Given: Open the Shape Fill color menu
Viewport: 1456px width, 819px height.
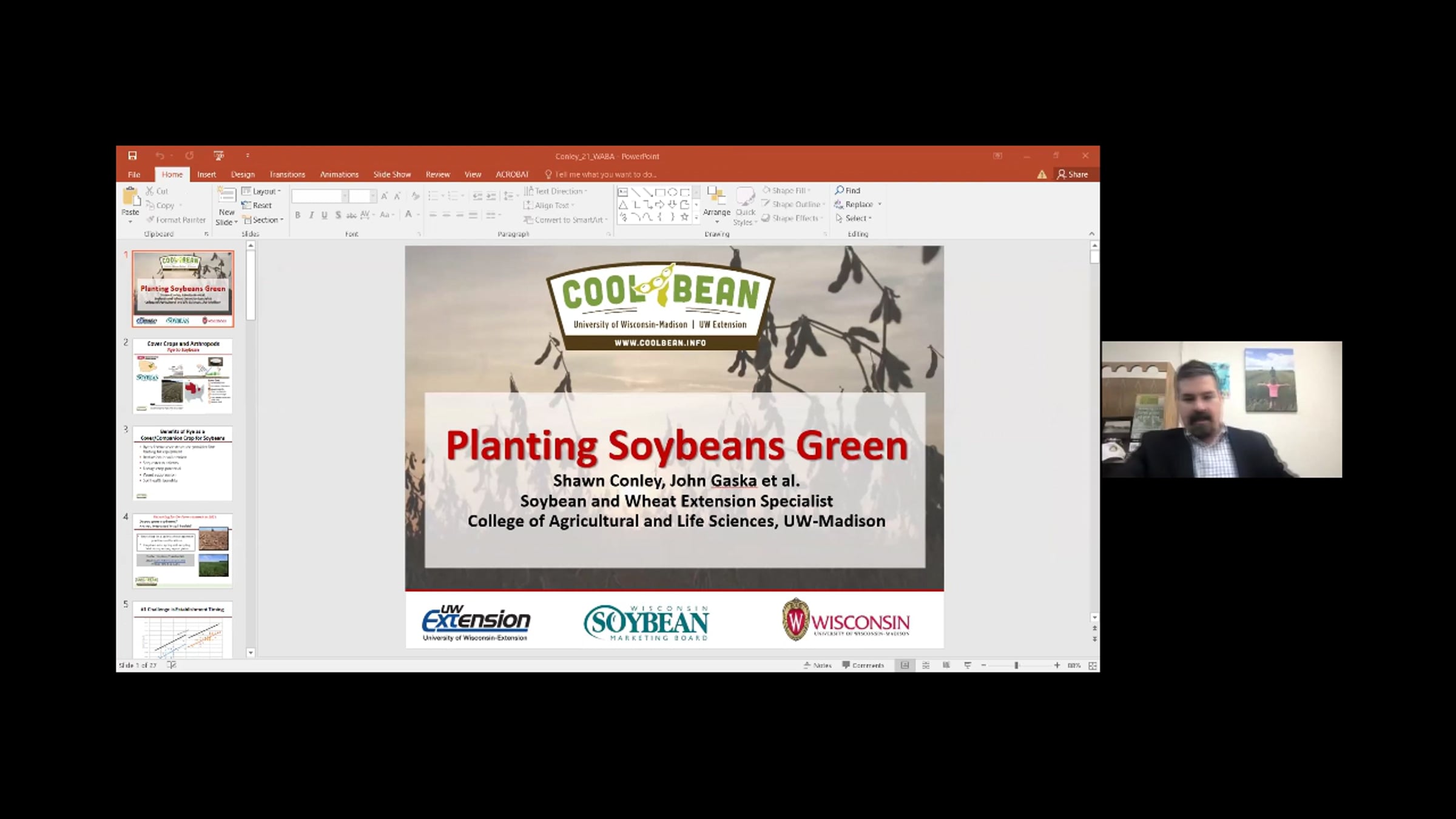Looking at the screenshot, I should point(787,190).
